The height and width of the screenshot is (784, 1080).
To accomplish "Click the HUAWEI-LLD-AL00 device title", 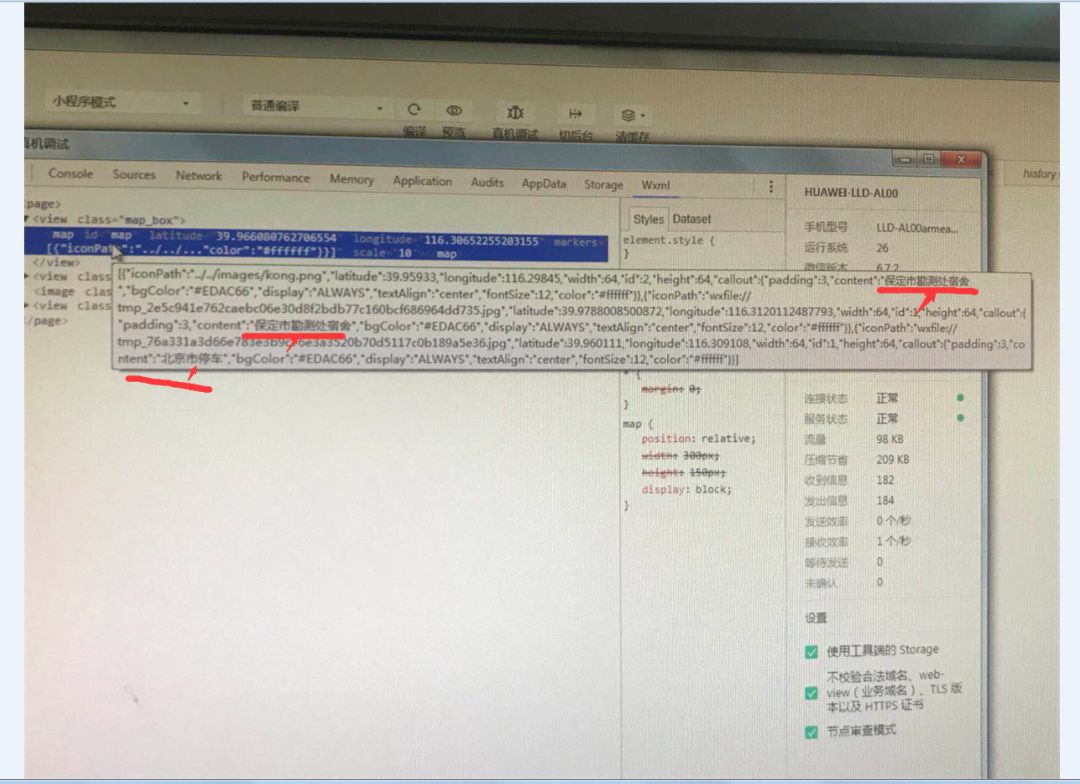I will click(851, 194).
